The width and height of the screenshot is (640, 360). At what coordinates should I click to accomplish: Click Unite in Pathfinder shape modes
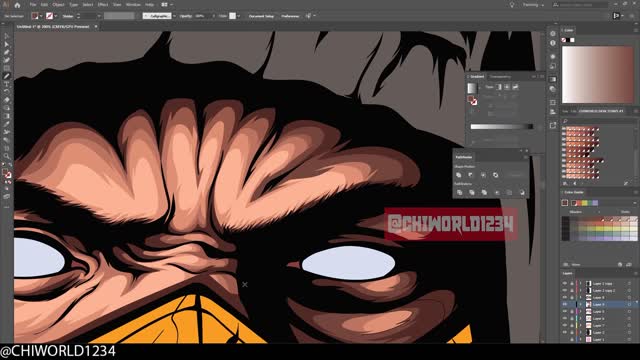click(x=459, y=175)
